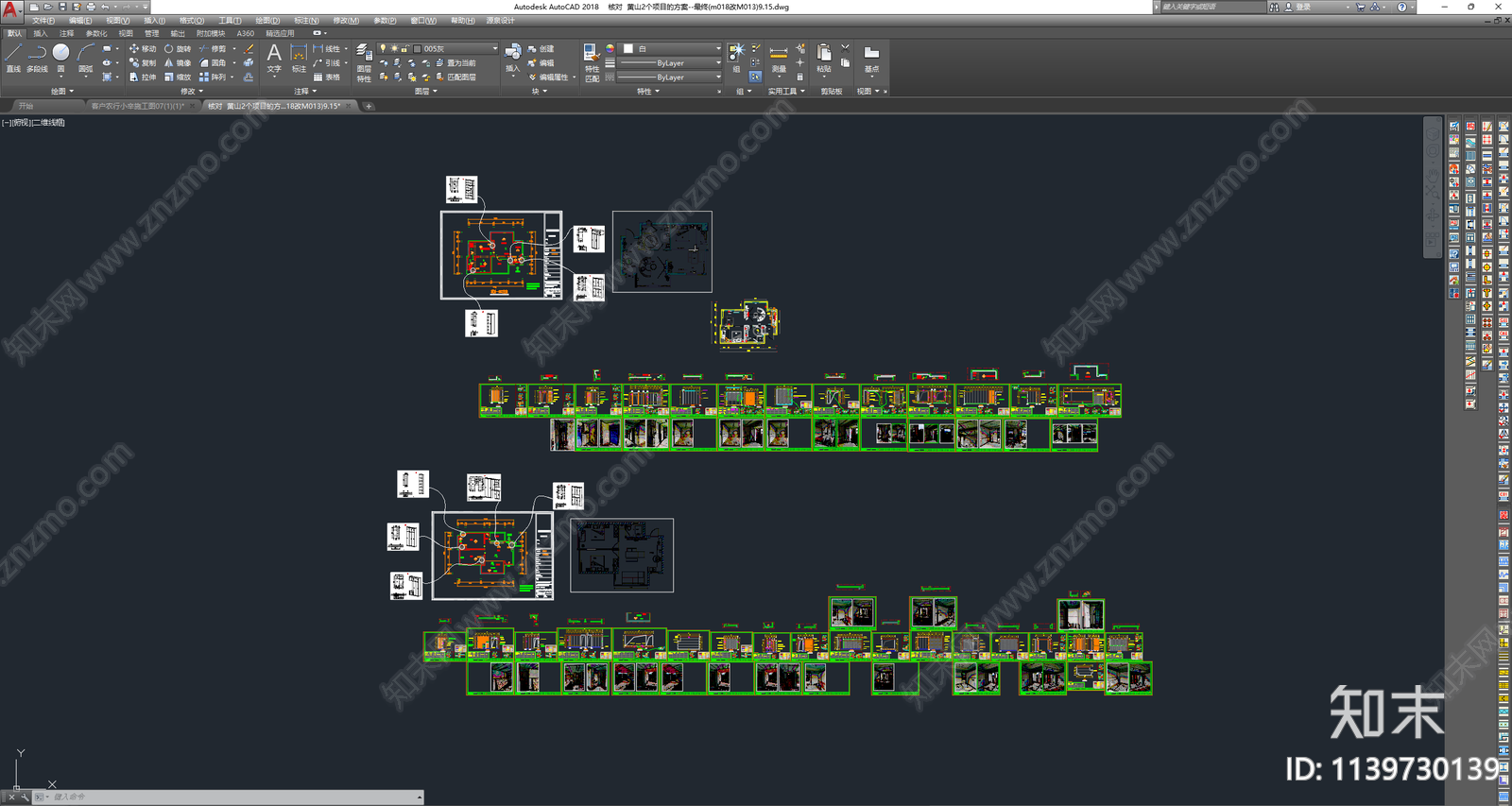Expand the 注释 panel

(x=305, y=92)
